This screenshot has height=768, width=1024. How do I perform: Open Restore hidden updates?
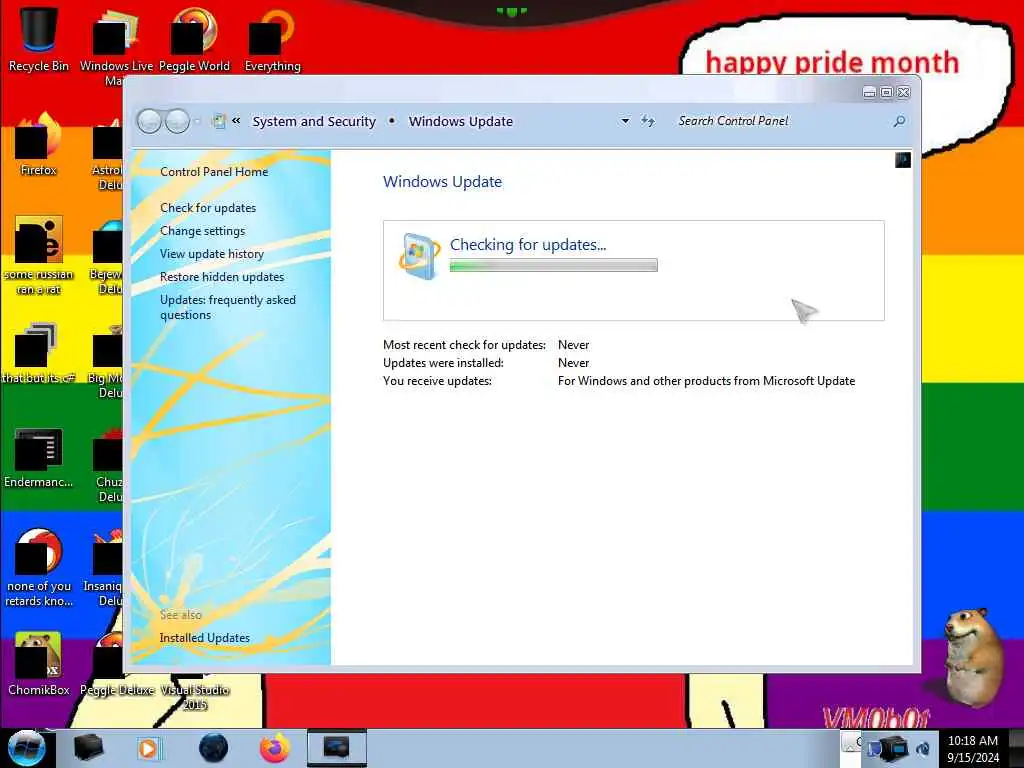pos(222,277)
